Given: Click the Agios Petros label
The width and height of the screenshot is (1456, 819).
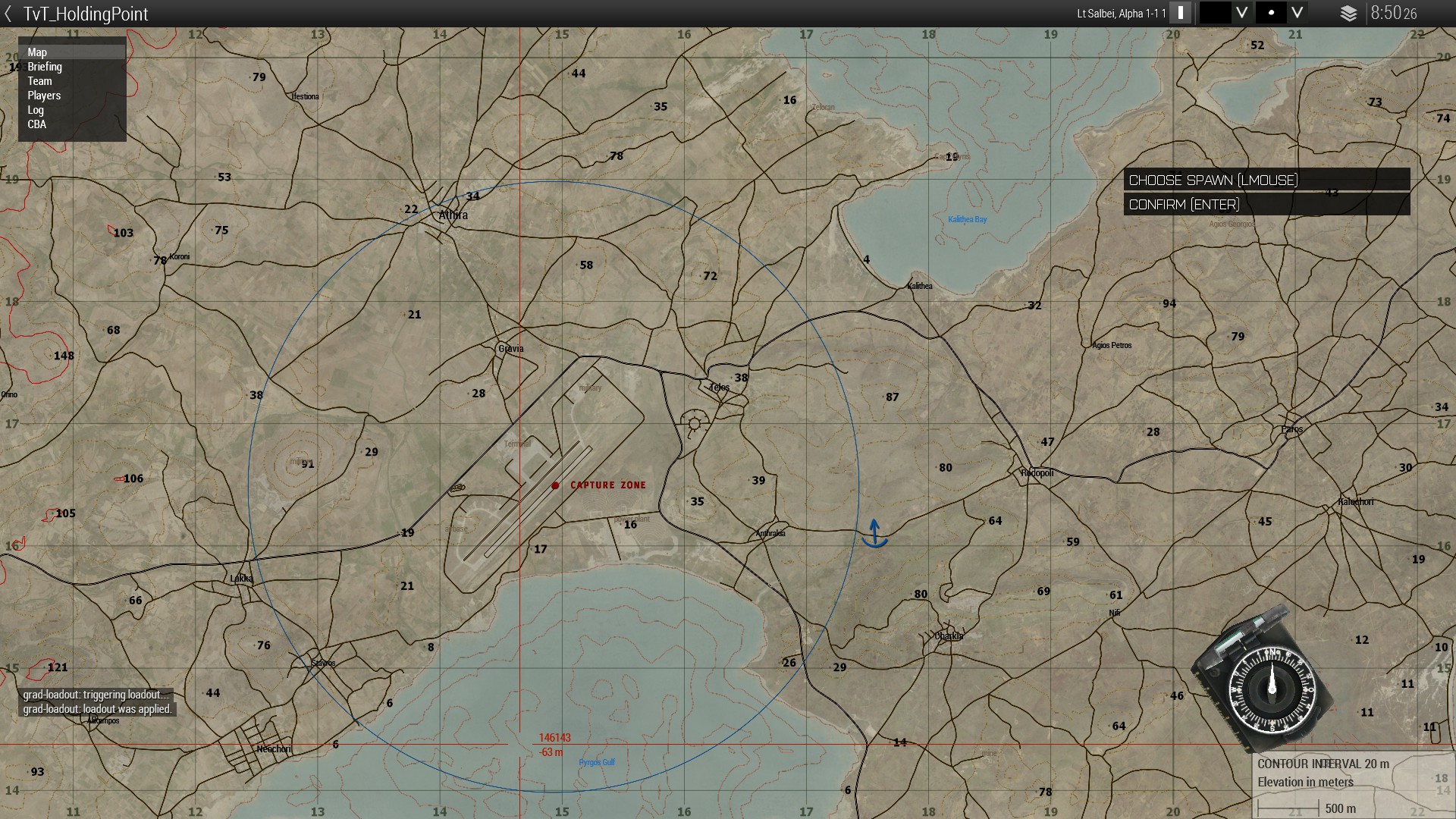Looking at the screenshot, I should pos(1112,346).
